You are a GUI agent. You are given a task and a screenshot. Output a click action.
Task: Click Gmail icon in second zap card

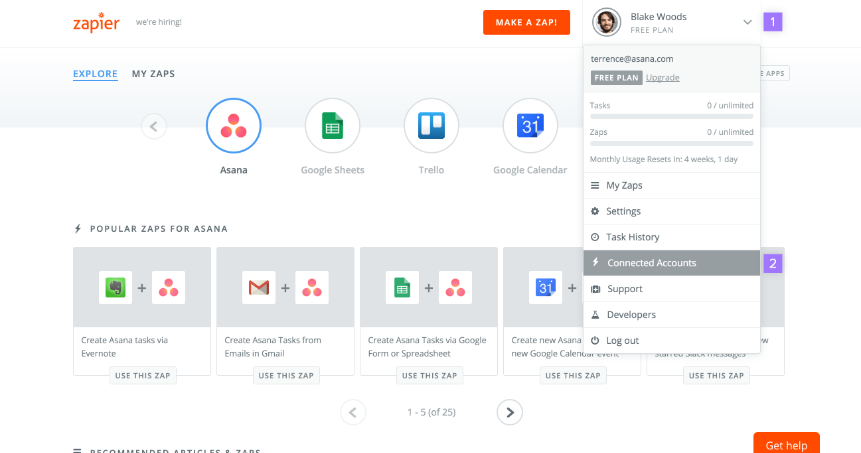point(259,287)
